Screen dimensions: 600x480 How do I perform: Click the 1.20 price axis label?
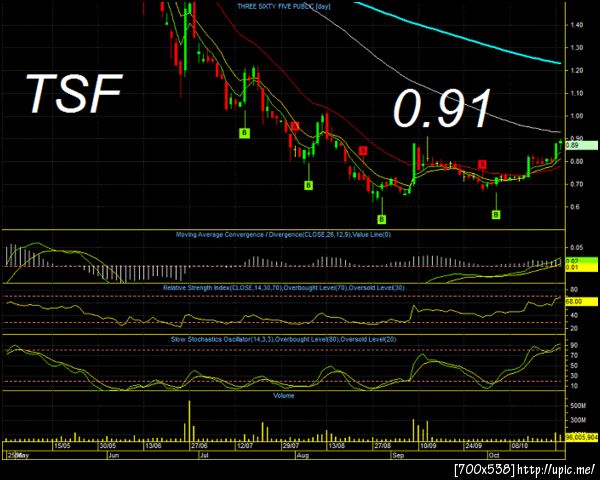(x=577, y=70)
